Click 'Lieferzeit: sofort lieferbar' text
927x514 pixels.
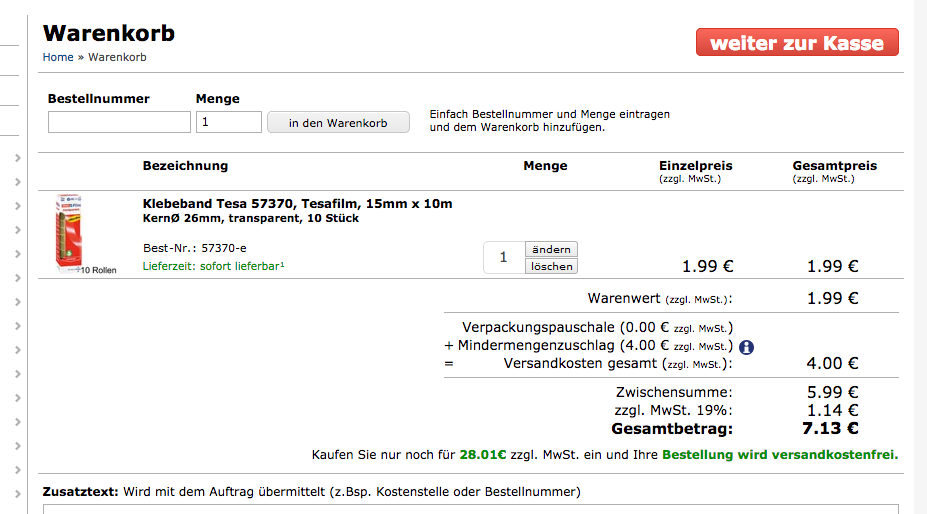(x=213, y=266)
